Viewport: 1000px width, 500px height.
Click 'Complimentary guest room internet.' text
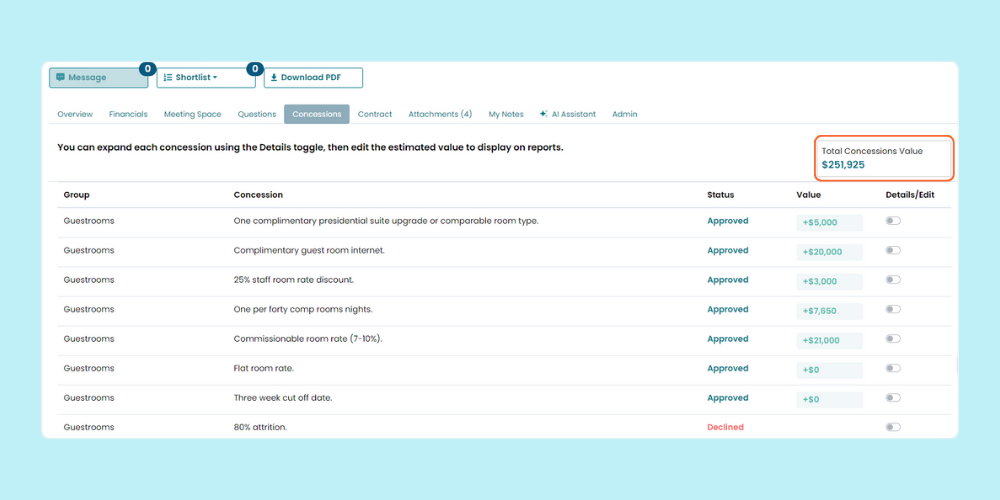(x=309, y=251)
